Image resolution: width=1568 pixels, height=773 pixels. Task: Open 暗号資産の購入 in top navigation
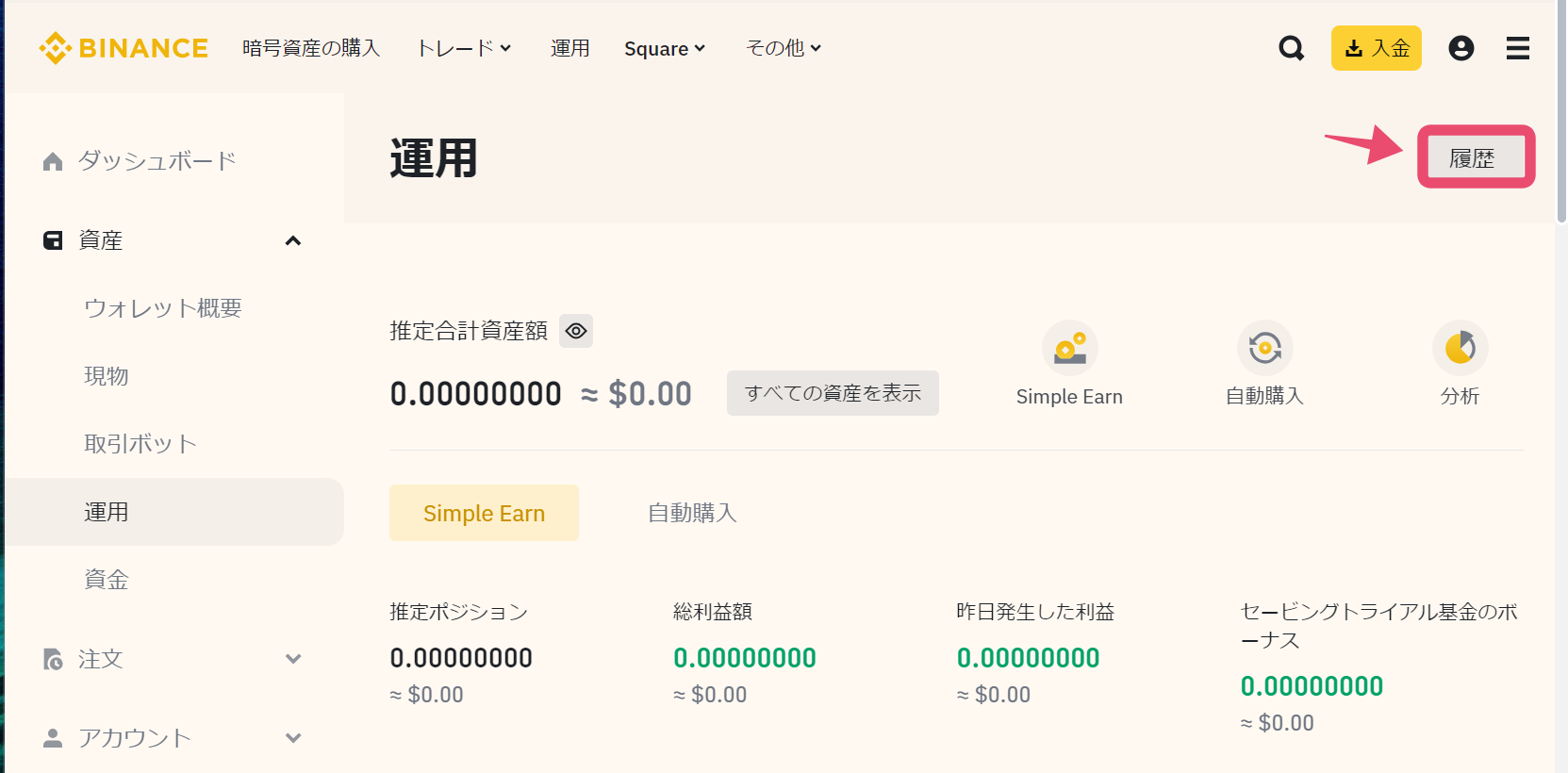(x=311, y=48)
